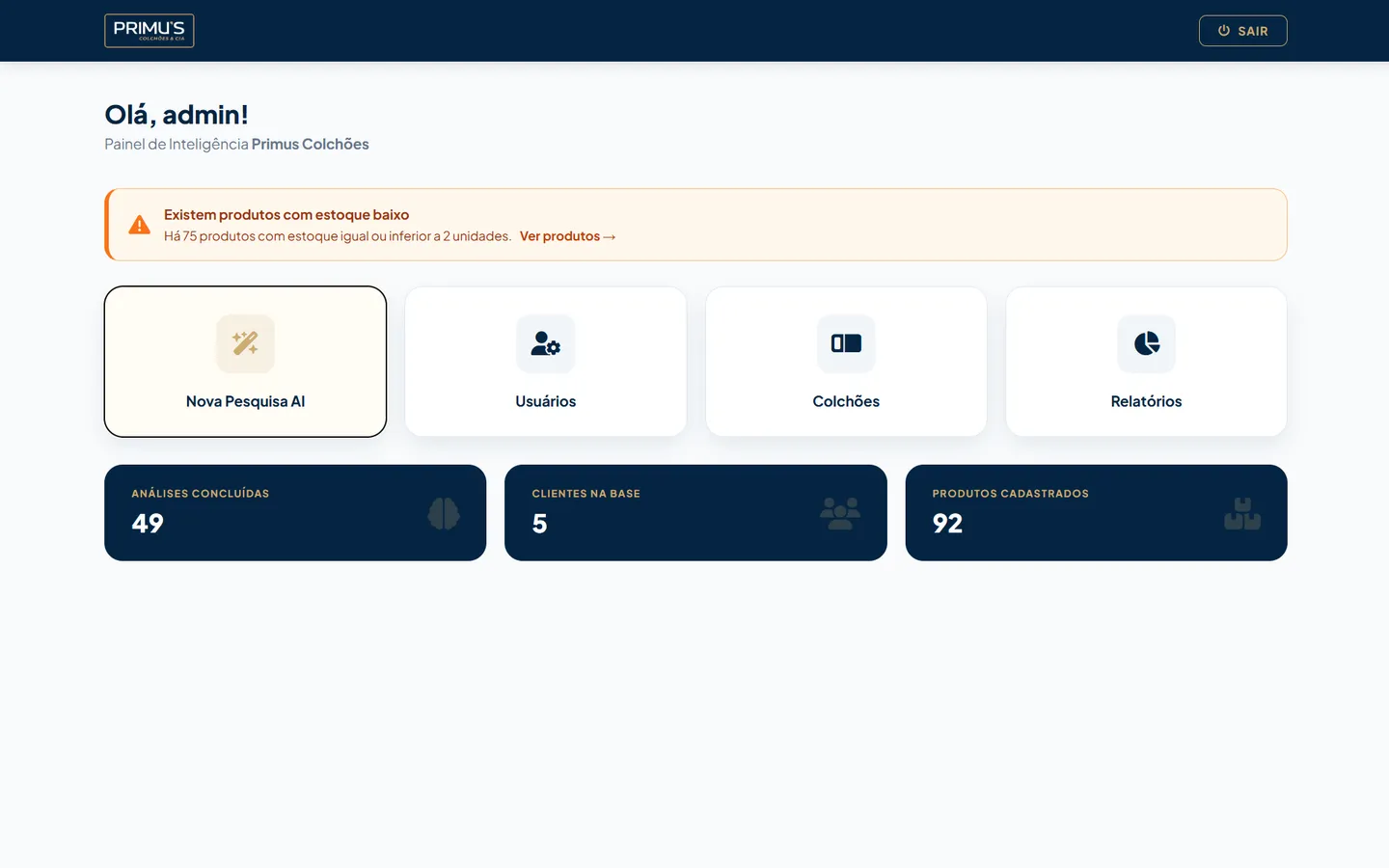Click the 'Olá, admin!' greeting
This screenshot has height=868, width=1389.
[177, 115]
